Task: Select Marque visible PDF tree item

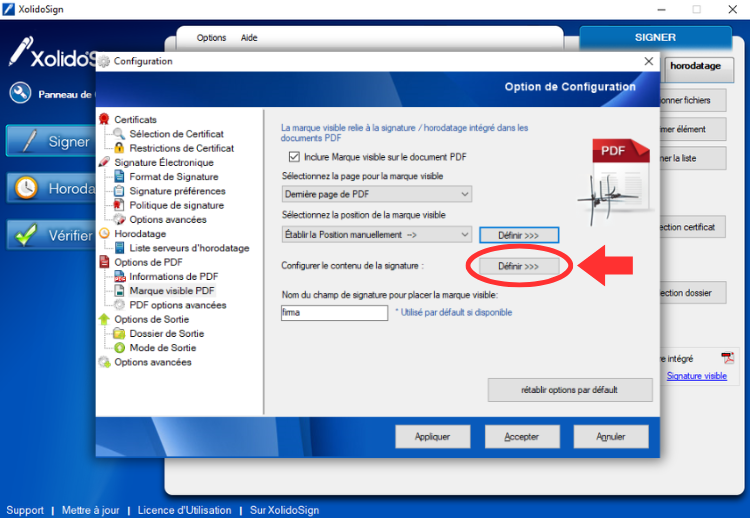Action: pos(172,291)
